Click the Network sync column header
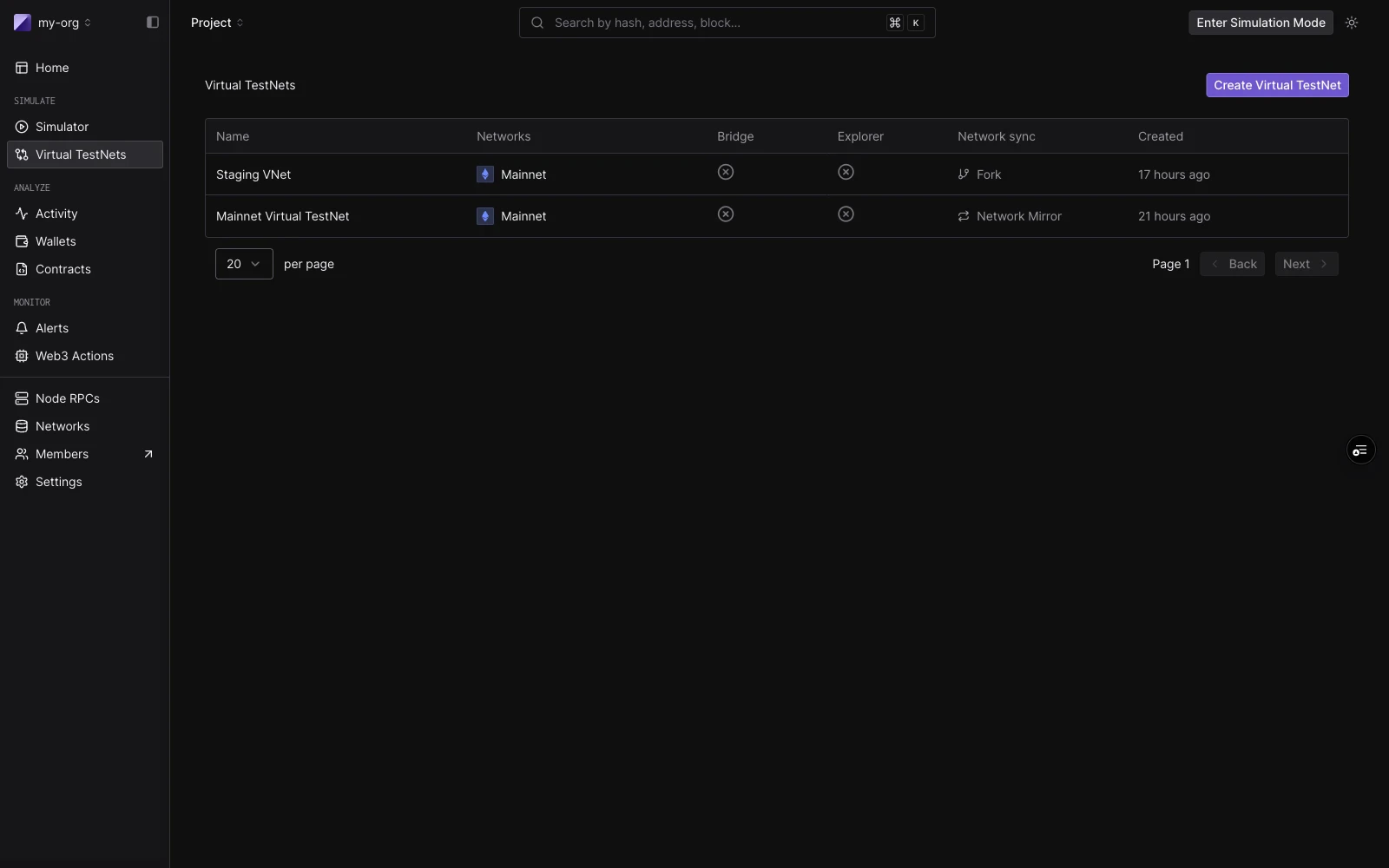This screenshot has height=868, width=1389. [x=997, y=136]
